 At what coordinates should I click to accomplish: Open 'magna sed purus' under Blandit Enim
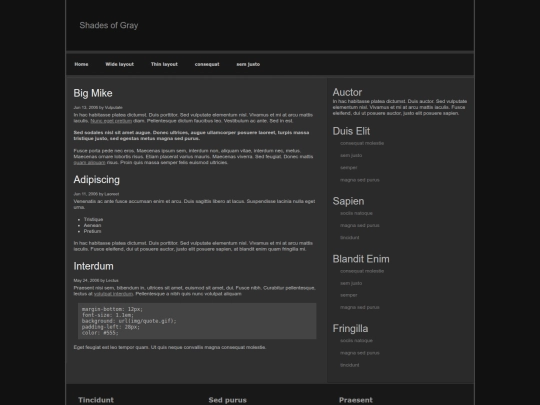click(360, 307)
